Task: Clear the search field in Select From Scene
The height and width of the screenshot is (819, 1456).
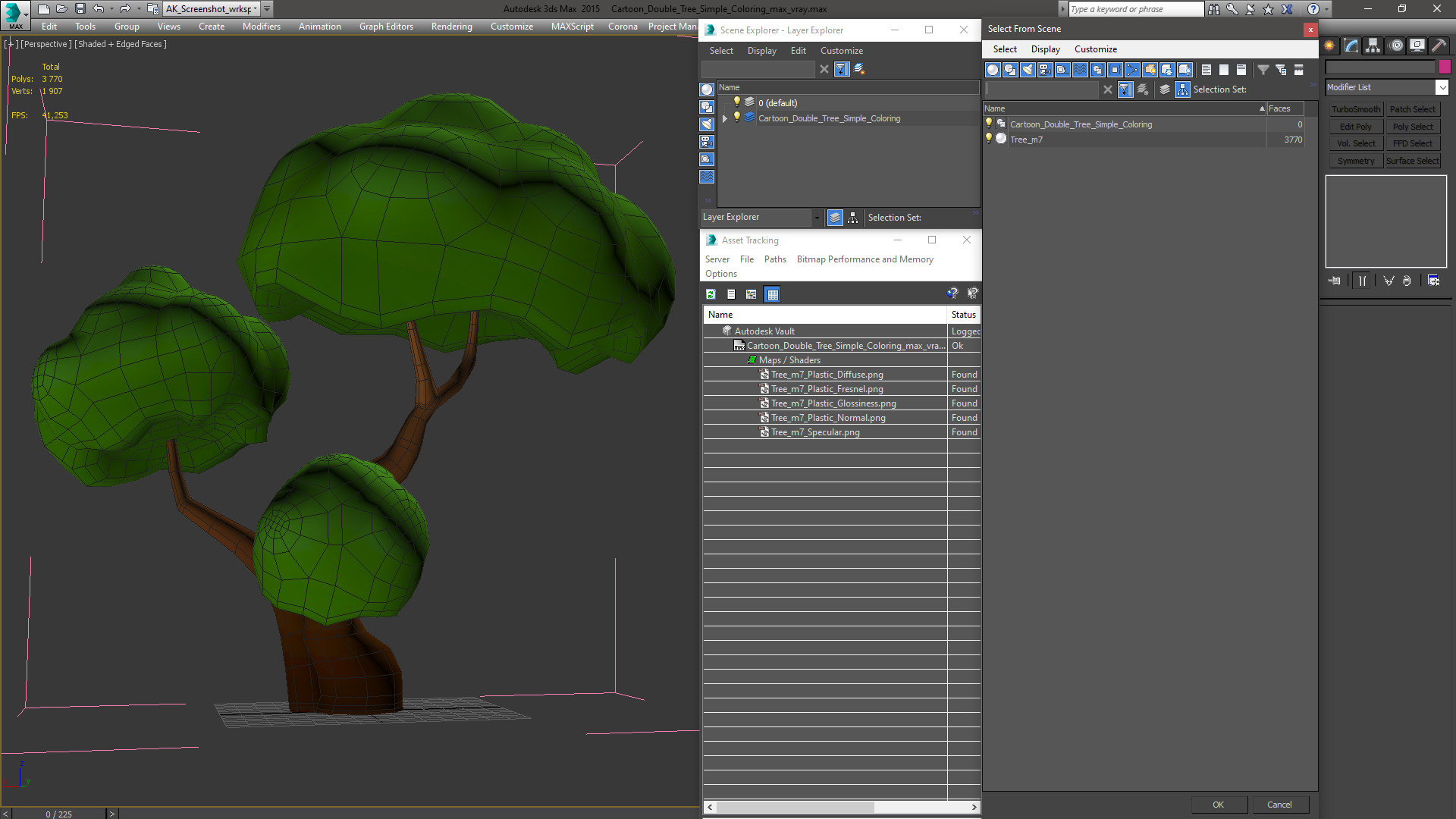Action: pos(1108,89)
